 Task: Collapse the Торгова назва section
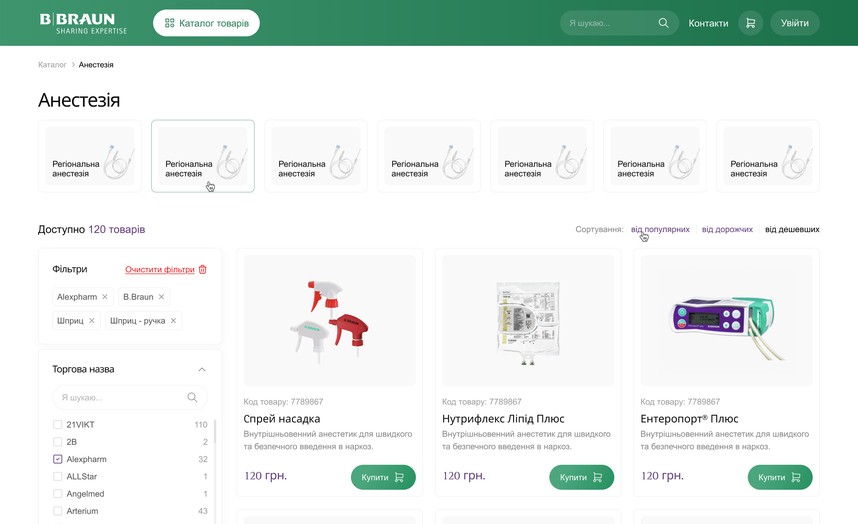pyautogui.click(x=202, y=369)
